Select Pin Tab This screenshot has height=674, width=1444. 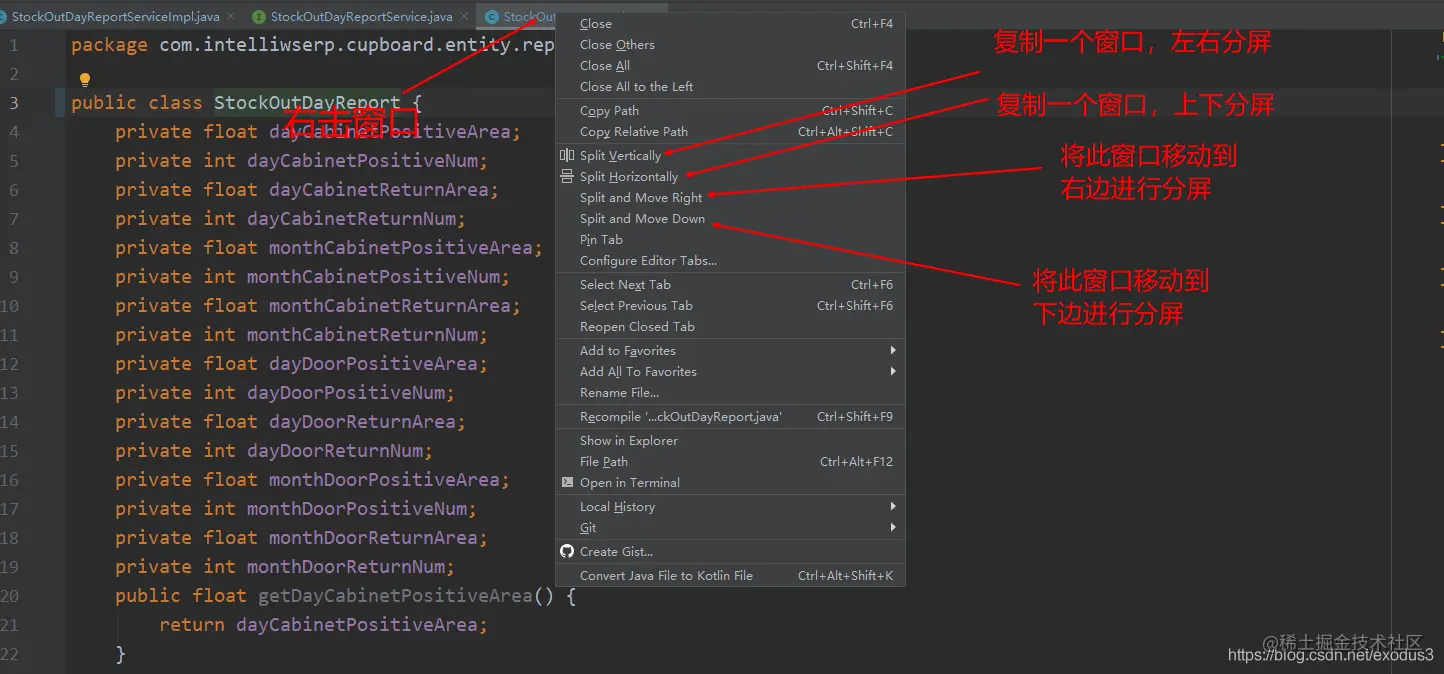tap(730, 239)
